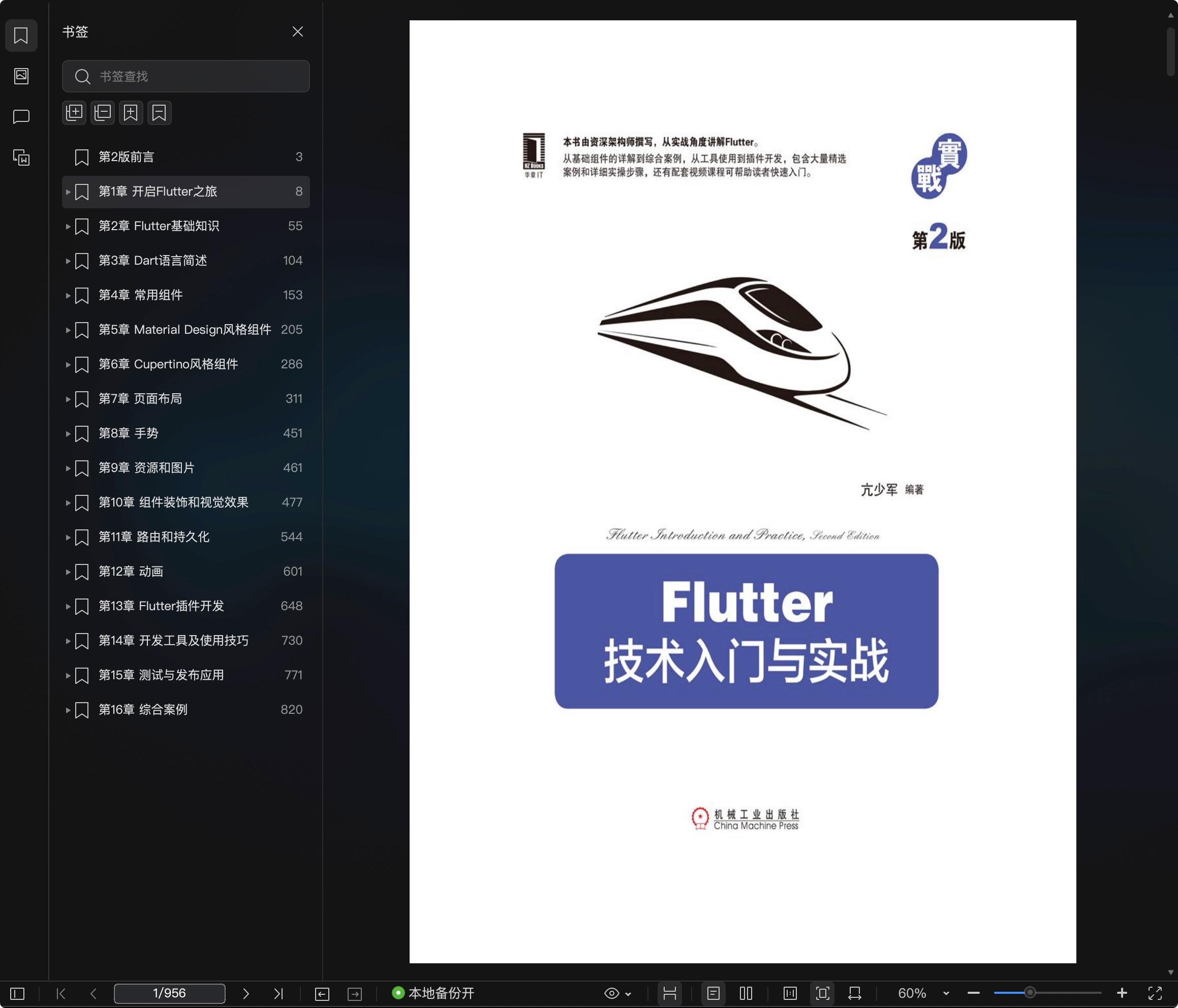The height and width of the screenshot is (1008, 1178).
Task: Open the eye view mode dropdown
Action: [617, 993]
